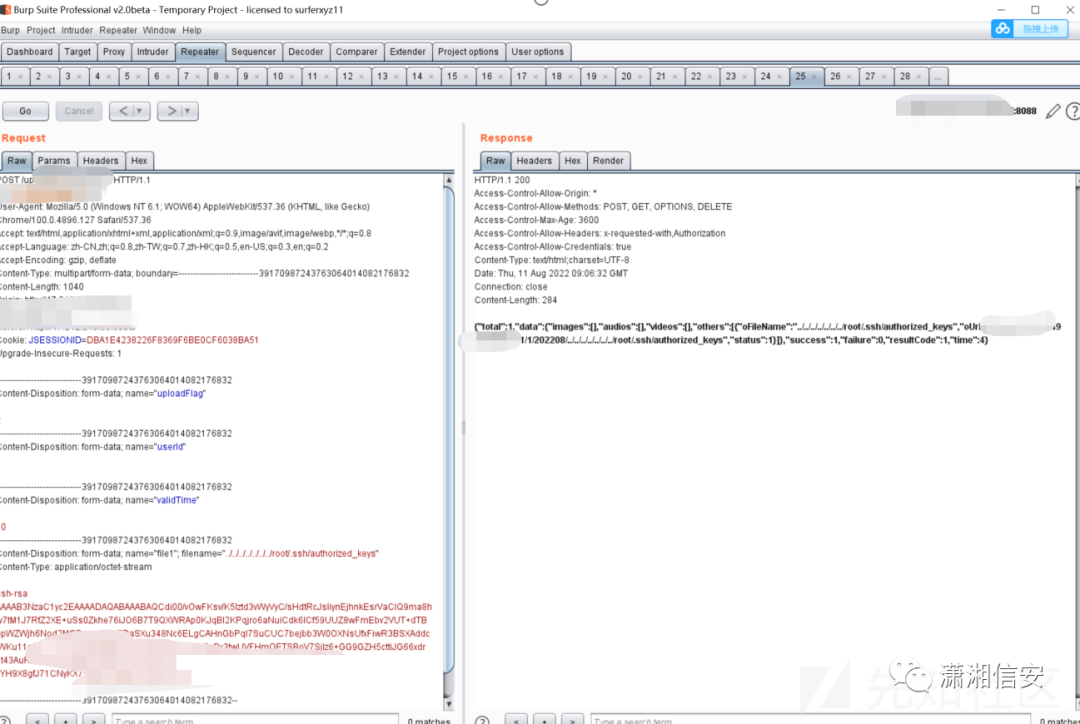The width and height of the screenshot is (1080, 724).
Task: Click the Cancel button
Action: tap(79, 111)
